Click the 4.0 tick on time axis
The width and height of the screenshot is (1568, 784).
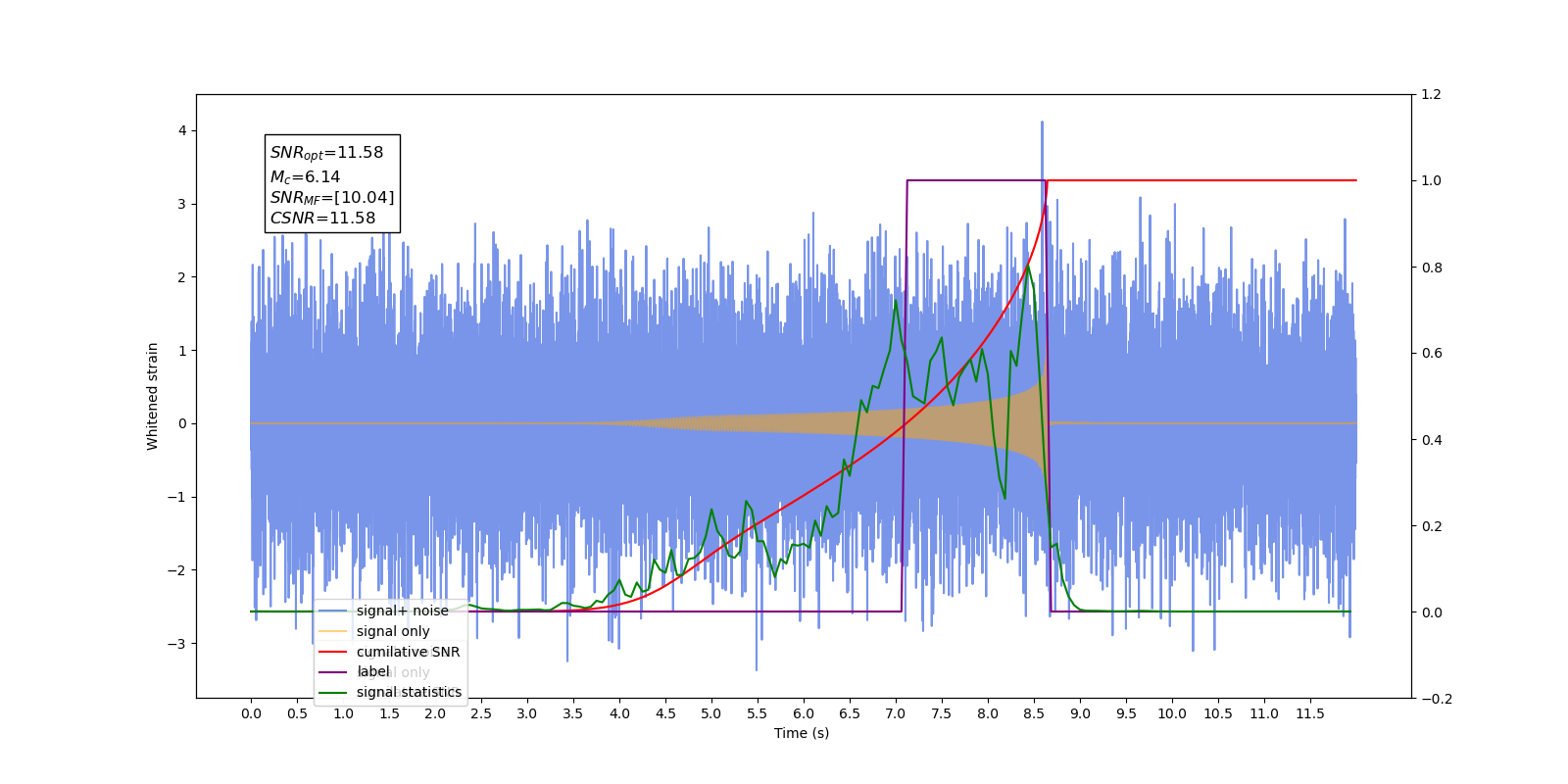619,713
